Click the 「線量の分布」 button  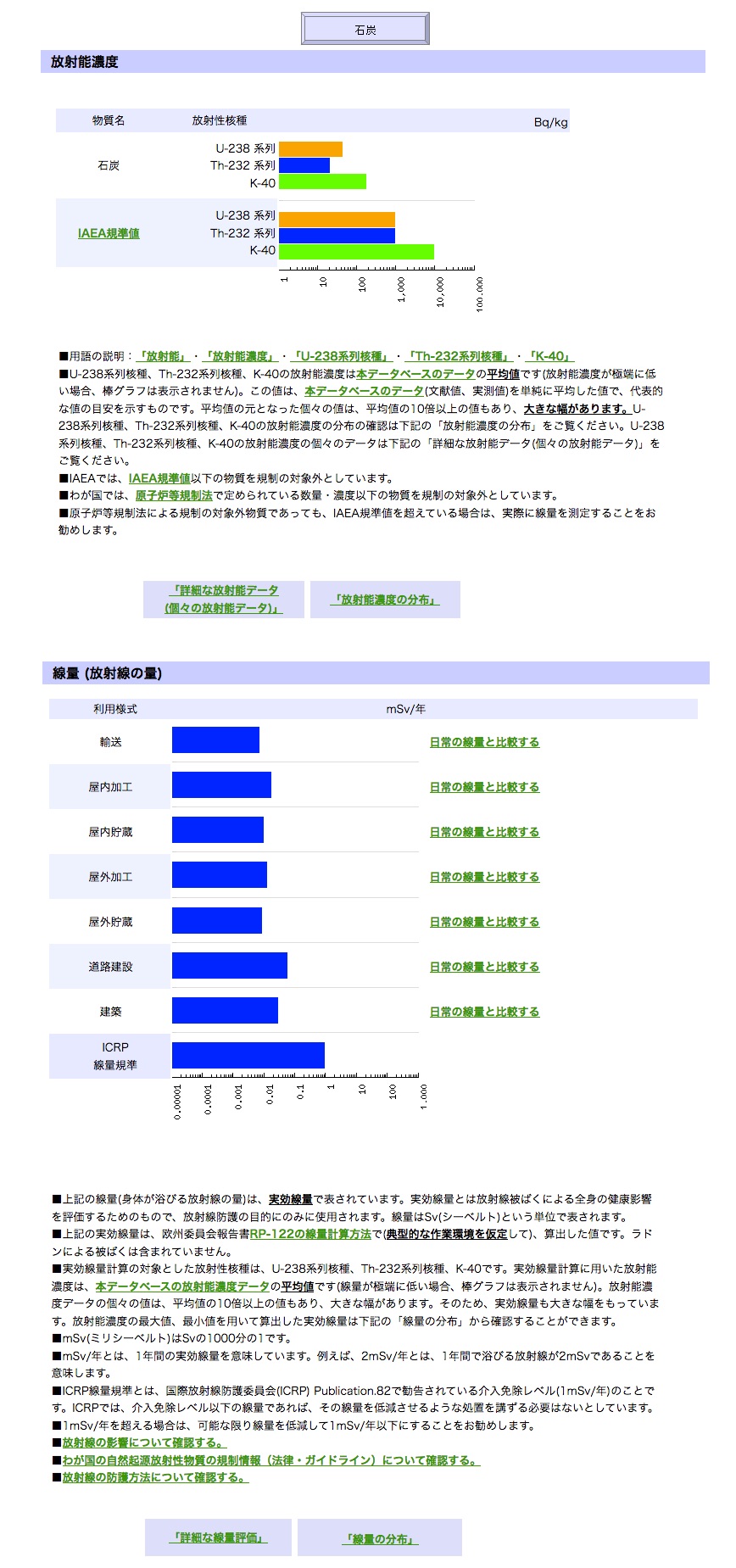pyautogui.click(x=380, y=1538)
